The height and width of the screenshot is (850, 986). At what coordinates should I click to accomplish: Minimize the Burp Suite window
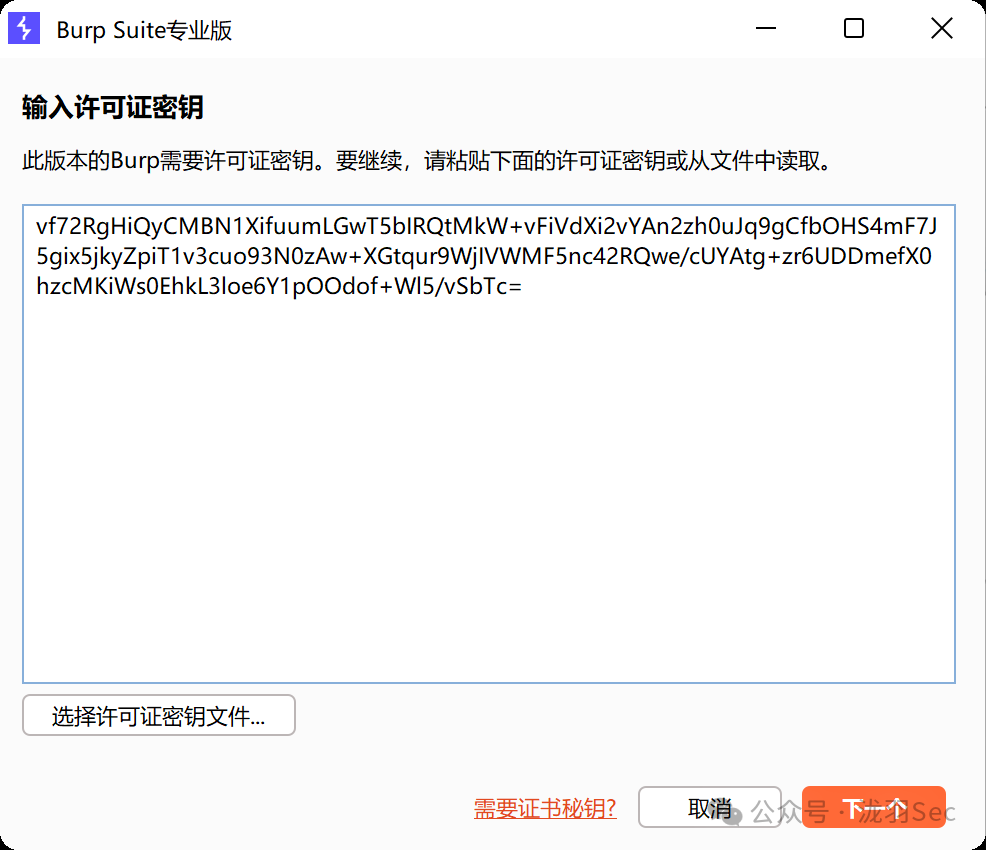tap(765, 29)
